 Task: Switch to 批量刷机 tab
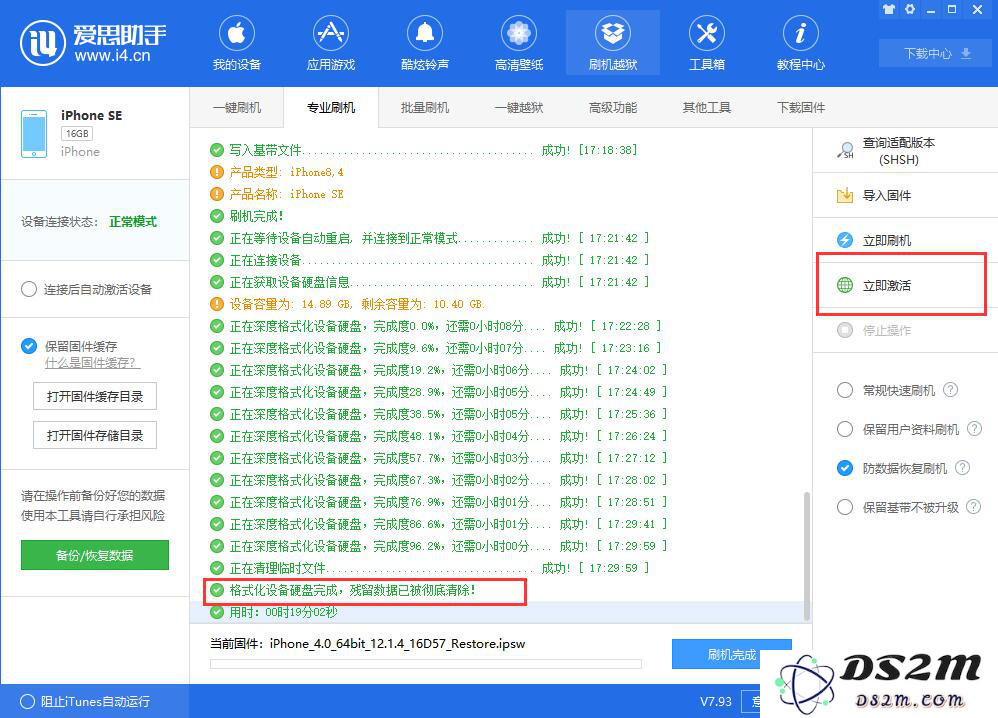point(425,108)
